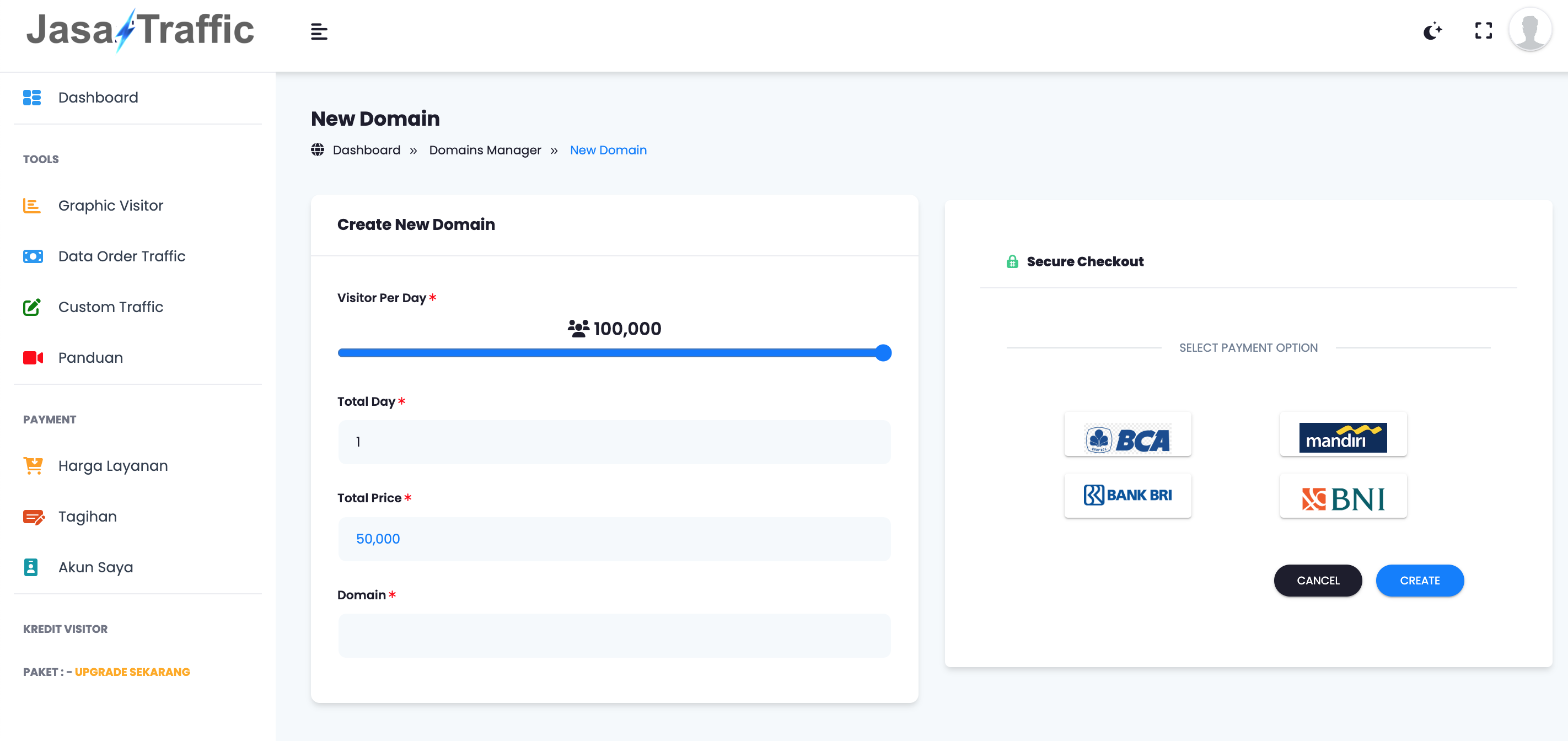Click the Visitor Per Day slider handle
Viewport: 1568px width, 741px height.
tap(883, 353)
